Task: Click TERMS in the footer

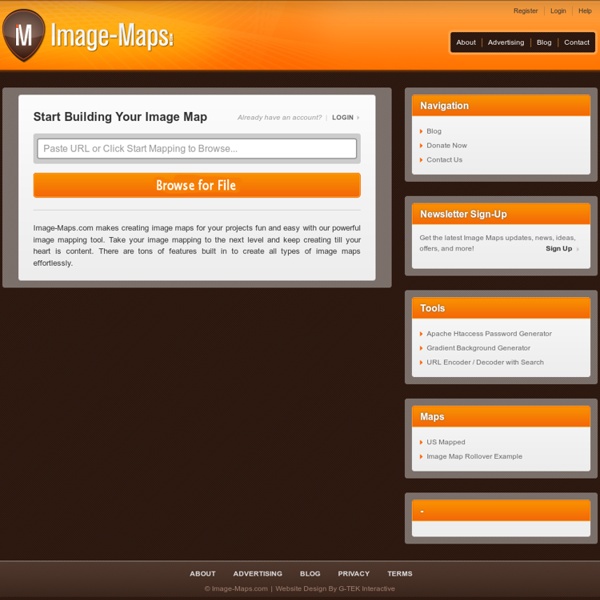Action: pyautogui.click(x=399, y=574)
